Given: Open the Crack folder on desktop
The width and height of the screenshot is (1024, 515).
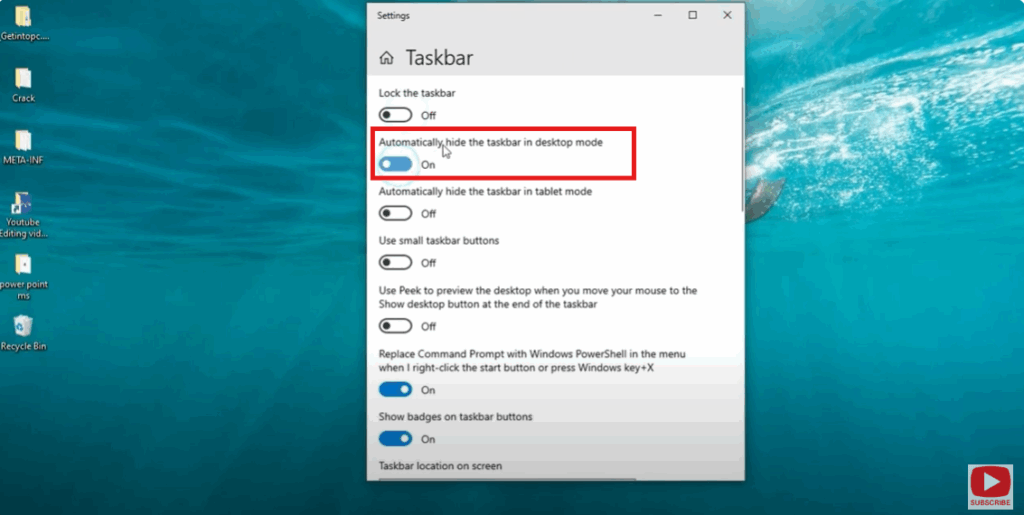Looking at the screenshot, I should [24, 86].
